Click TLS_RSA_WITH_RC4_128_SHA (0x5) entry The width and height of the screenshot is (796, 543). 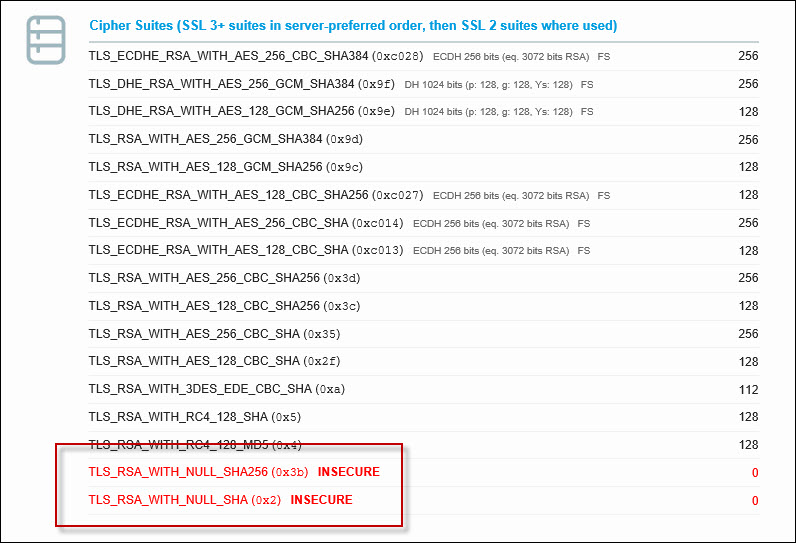(x=195, y=417)
